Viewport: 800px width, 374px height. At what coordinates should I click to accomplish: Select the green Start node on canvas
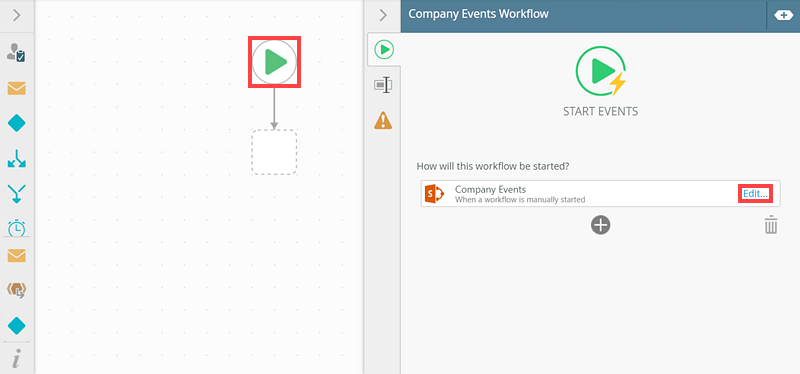tap(274, 62)
